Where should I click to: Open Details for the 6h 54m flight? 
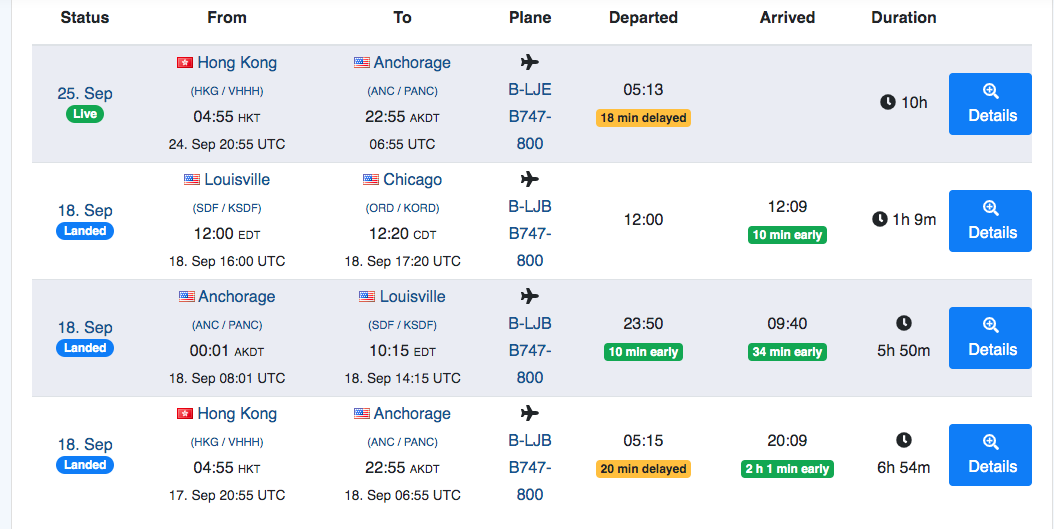990,455
